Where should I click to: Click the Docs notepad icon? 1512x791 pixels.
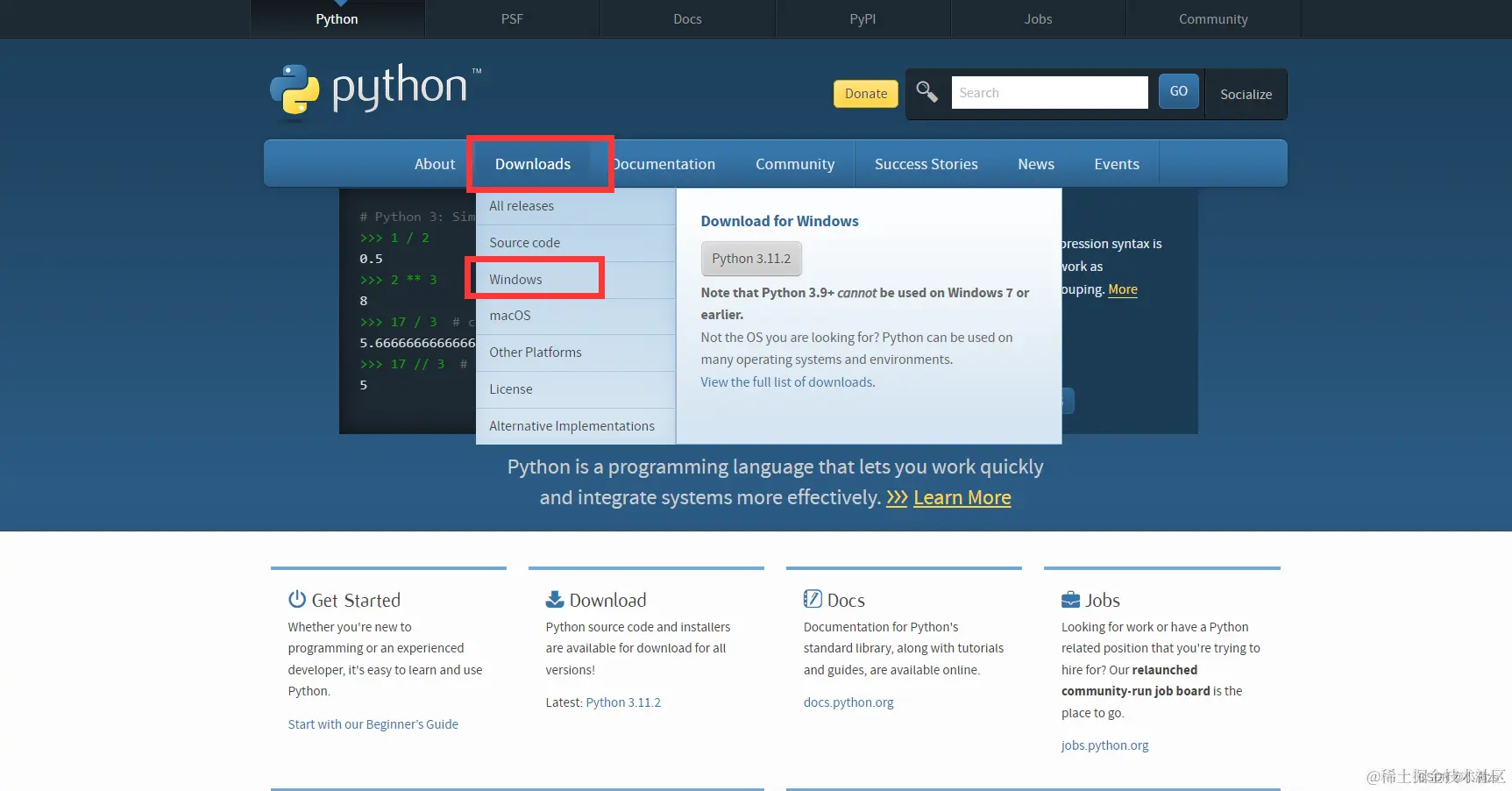tap(813, 599)
